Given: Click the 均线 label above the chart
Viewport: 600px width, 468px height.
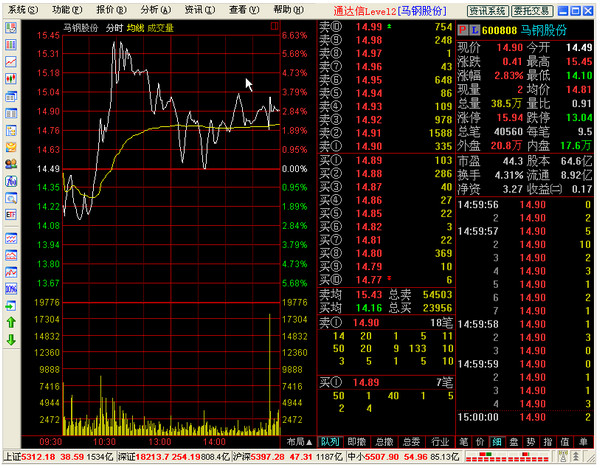Looking at the screenshot, I should [x=135, y=28].
